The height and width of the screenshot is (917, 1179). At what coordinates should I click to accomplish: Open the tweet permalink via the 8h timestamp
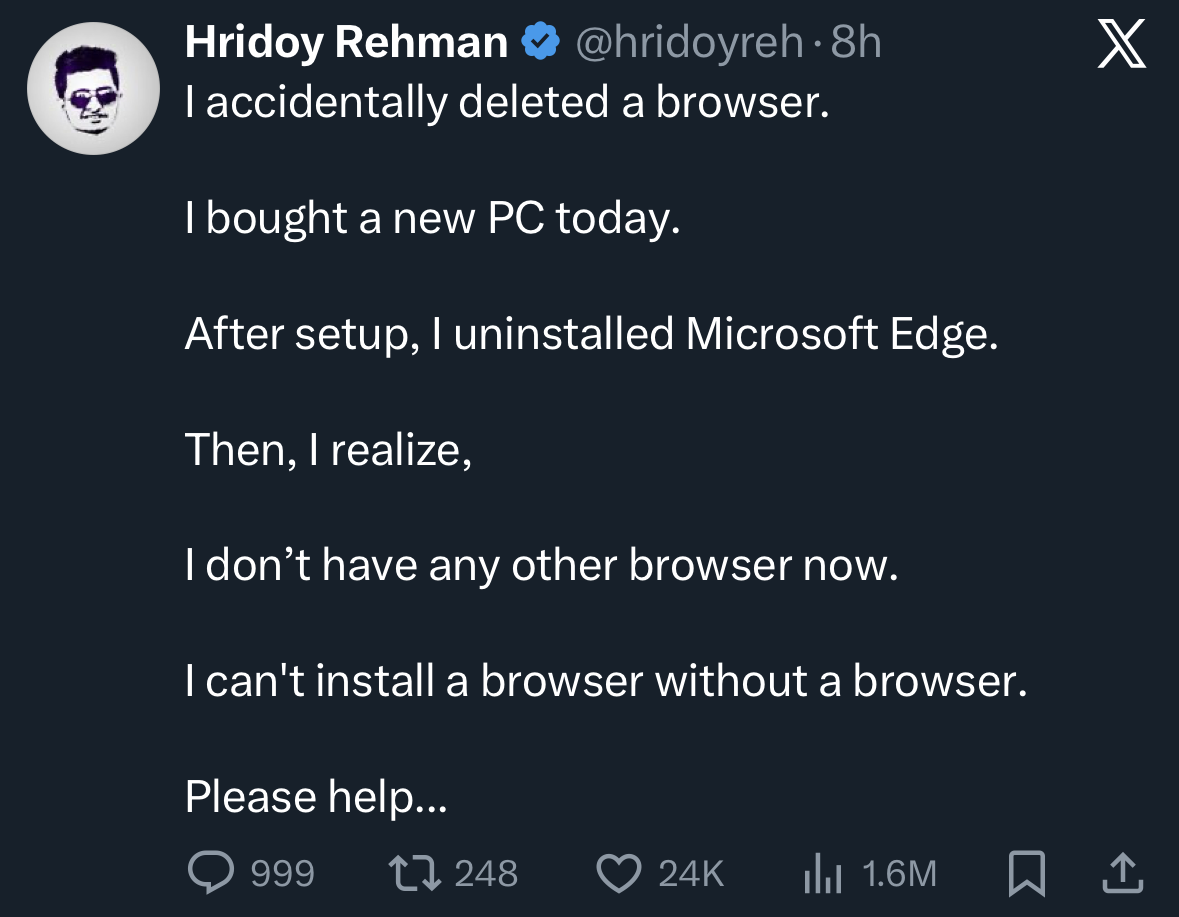tap(855, 41)
